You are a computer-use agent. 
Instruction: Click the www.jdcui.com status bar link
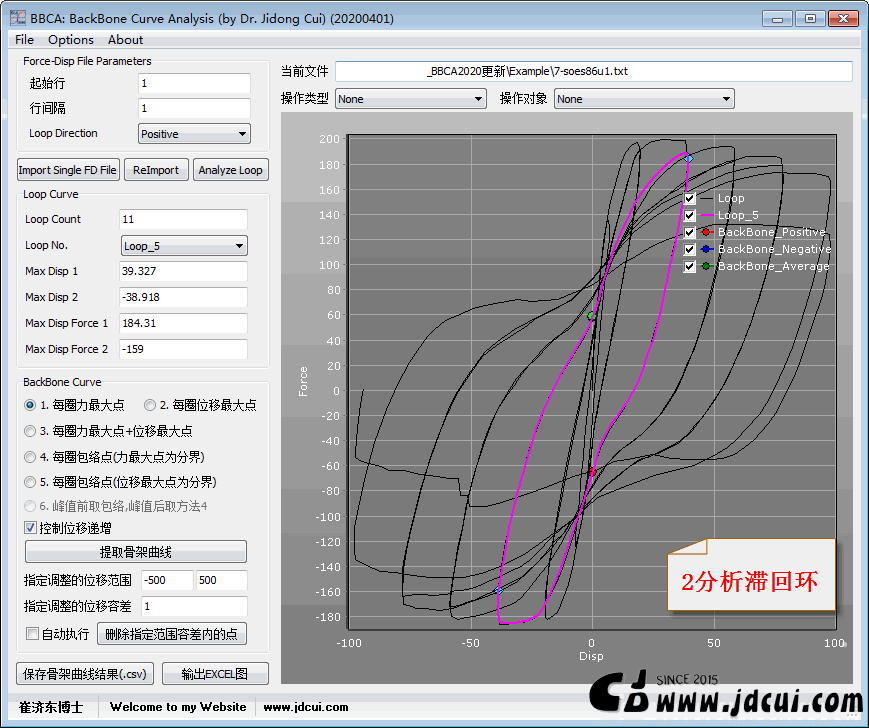[x=306, y=707]
